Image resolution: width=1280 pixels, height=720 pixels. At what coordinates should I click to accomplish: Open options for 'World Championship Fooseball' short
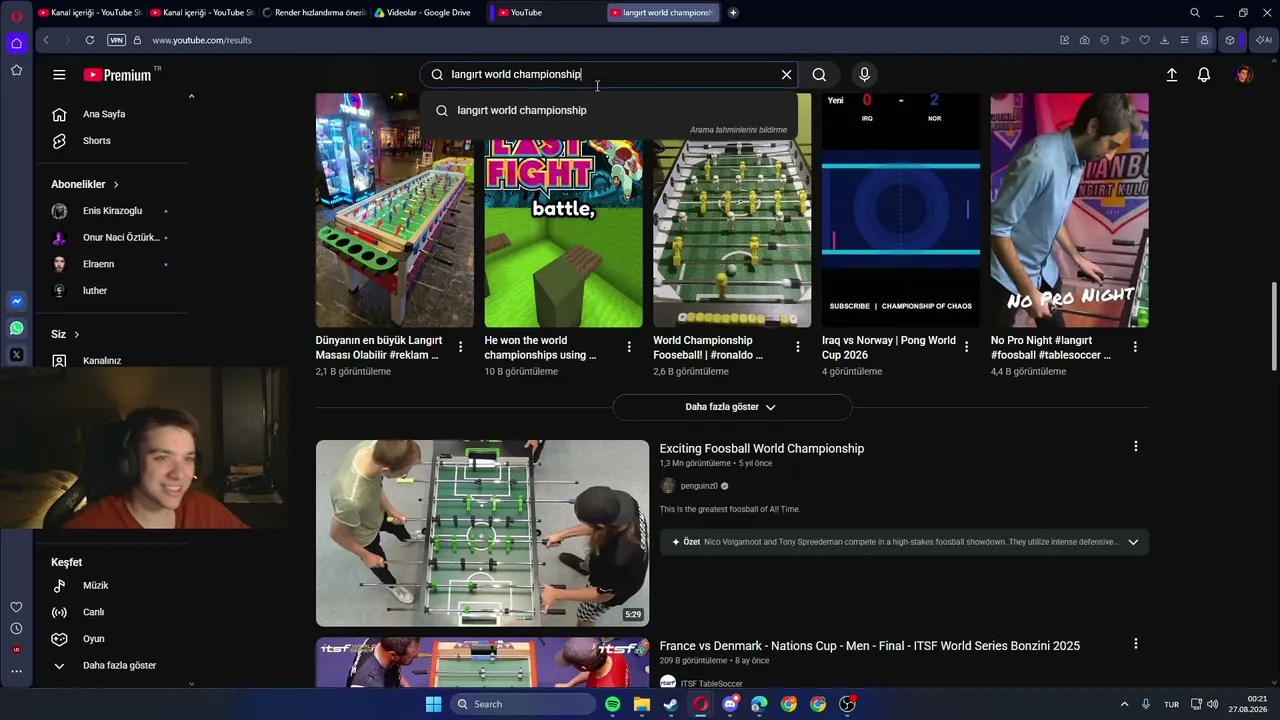798,347
